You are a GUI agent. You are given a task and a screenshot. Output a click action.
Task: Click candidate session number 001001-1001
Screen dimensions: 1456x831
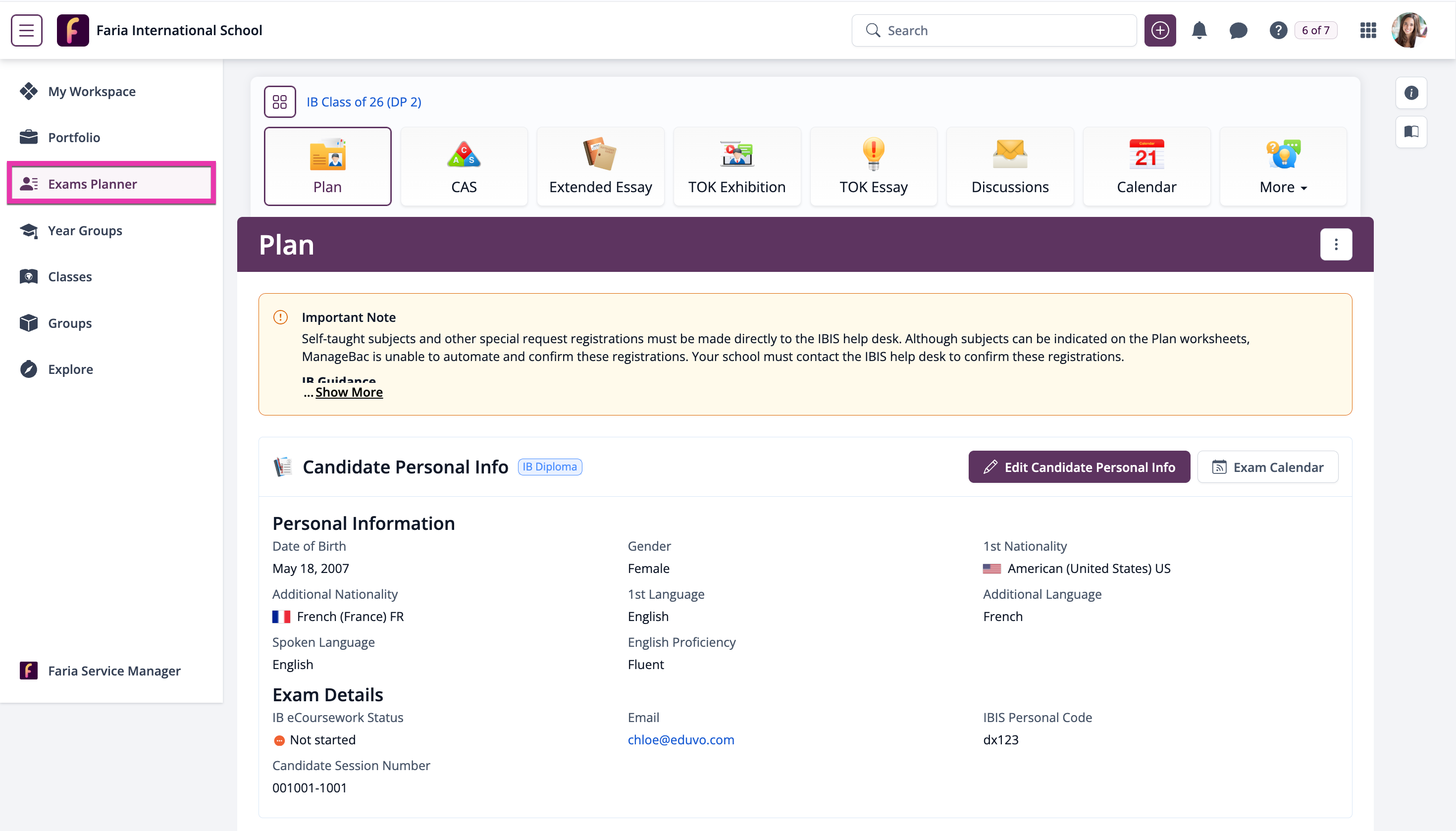pos(310,787)
